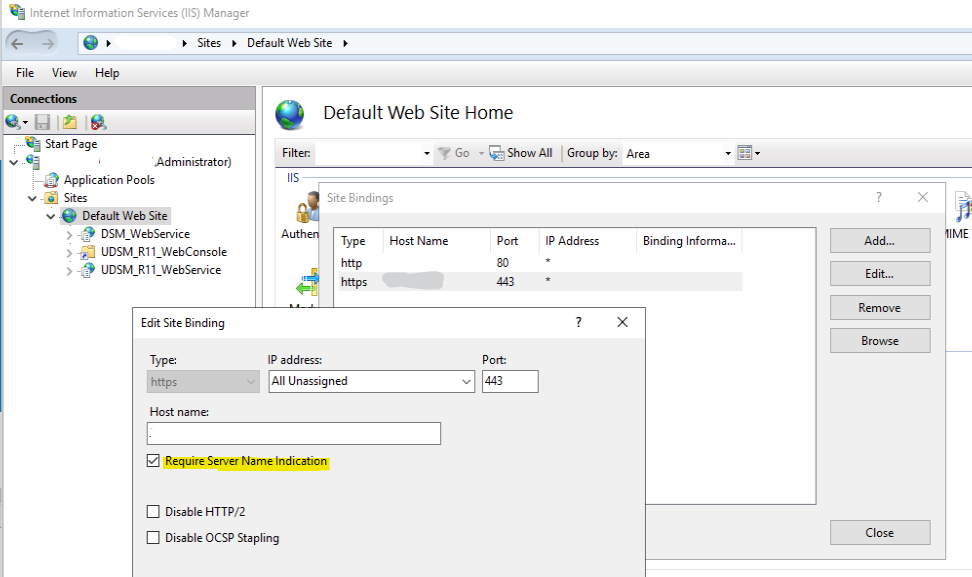This screenshot has width=972, height=577.
Task: Click the Edit Site Binding help question mark
Action: [x=578, y=322]
